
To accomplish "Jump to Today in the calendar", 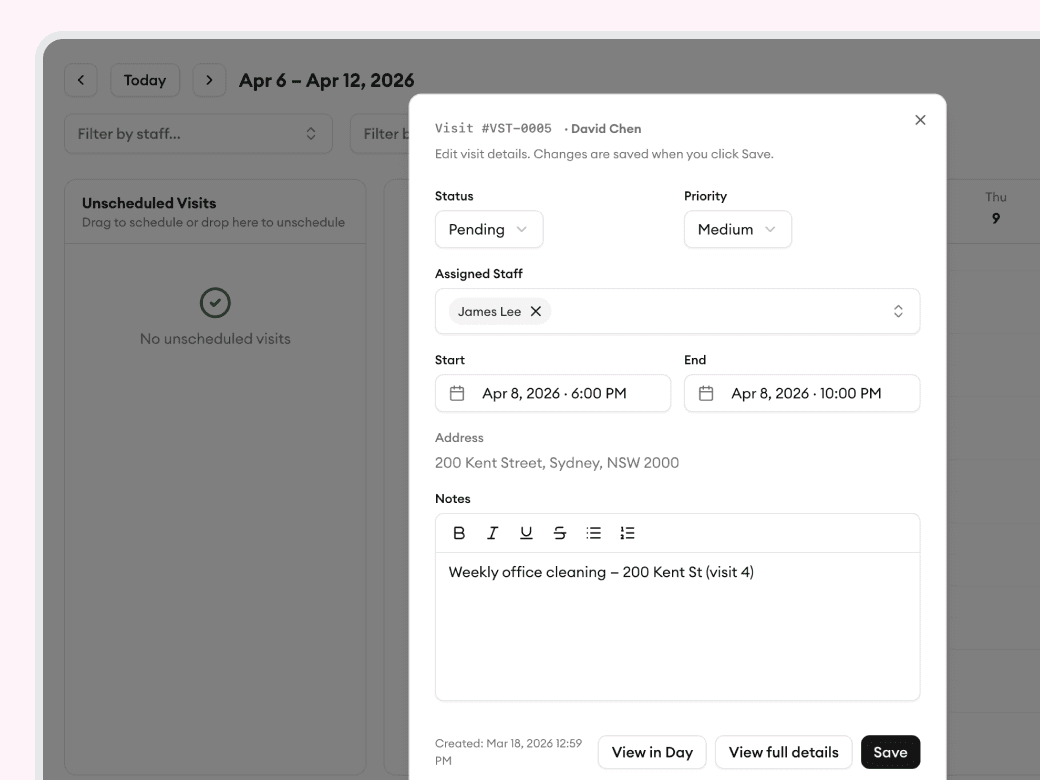I will coord(145,79).
